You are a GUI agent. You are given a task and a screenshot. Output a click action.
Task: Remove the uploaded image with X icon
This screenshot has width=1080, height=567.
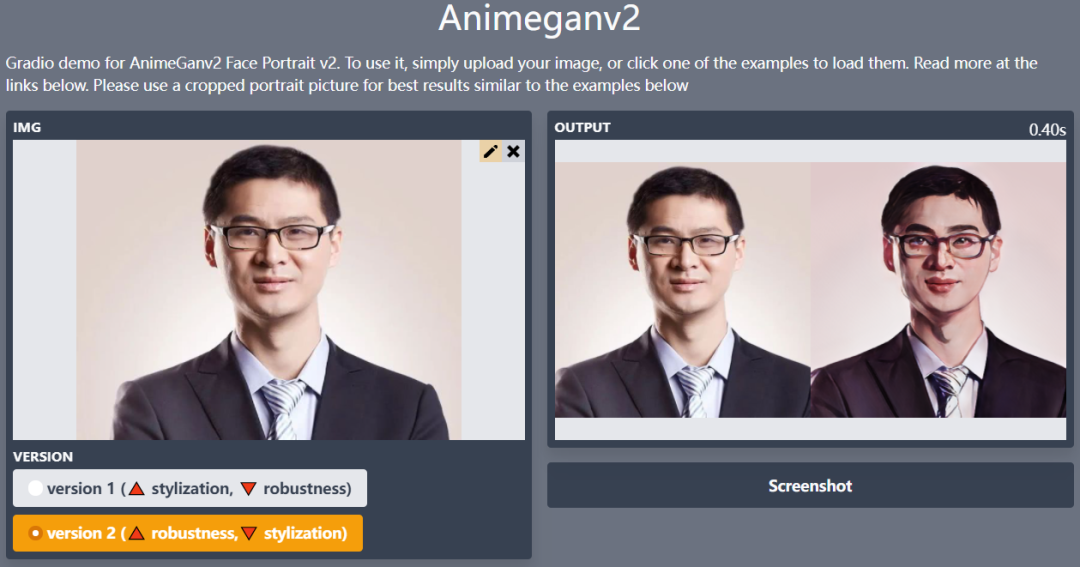coord(513,152)
